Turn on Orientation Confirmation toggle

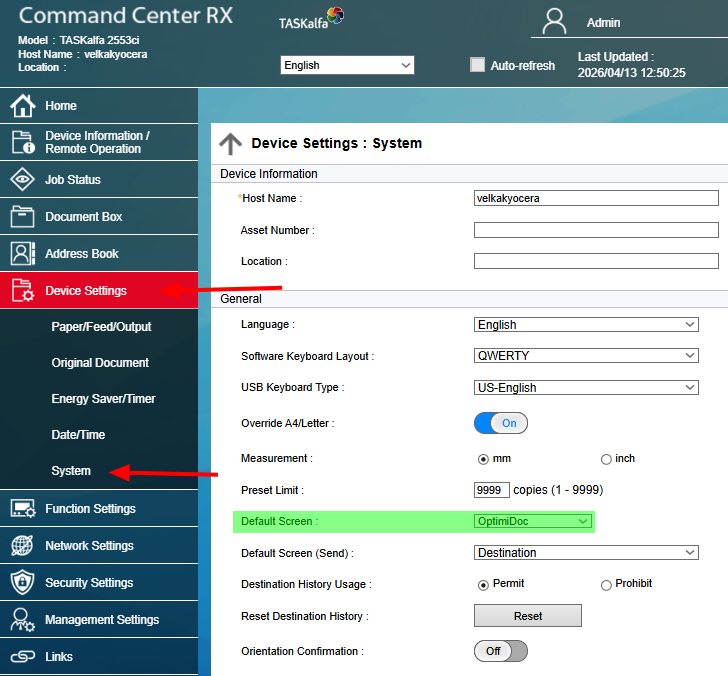500,651
